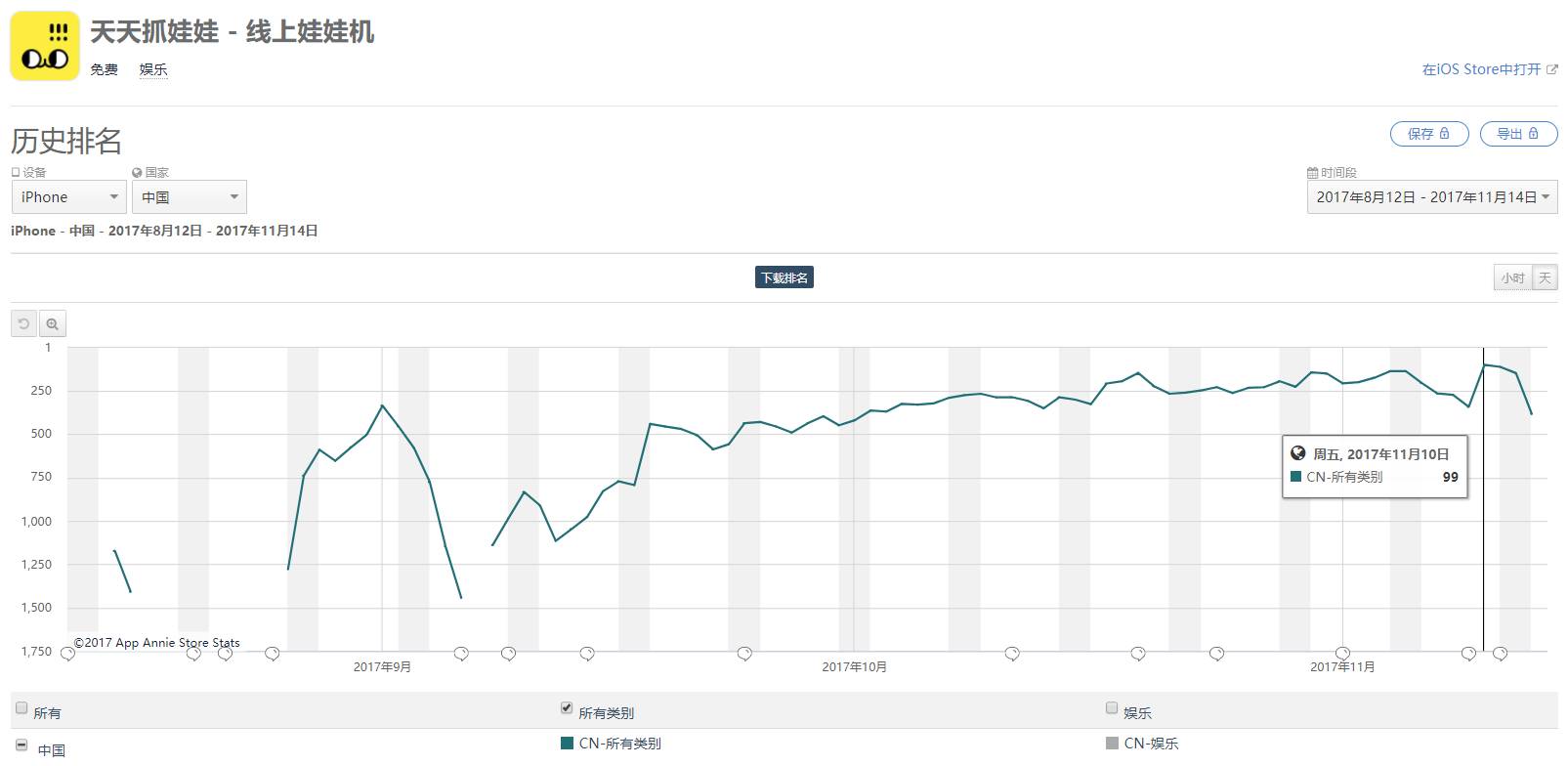Viewport: 1568px width, 766px height.
Task: Click the 导出 button
Action: point(1517,134)
